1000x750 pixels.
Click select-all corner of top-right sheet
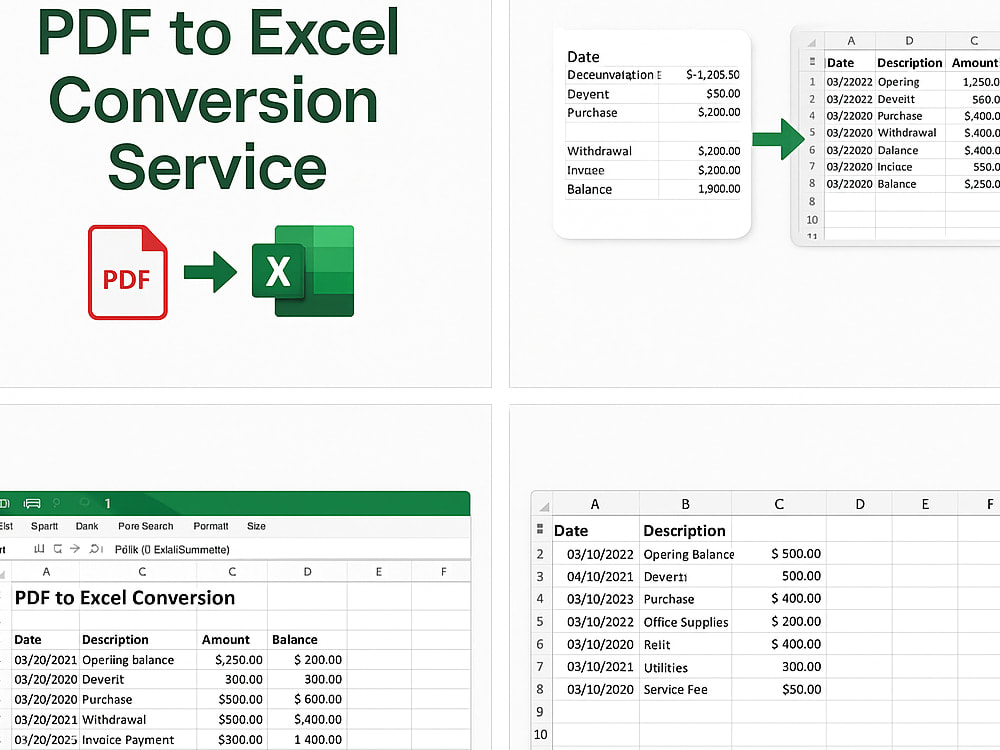click(811, 42)
